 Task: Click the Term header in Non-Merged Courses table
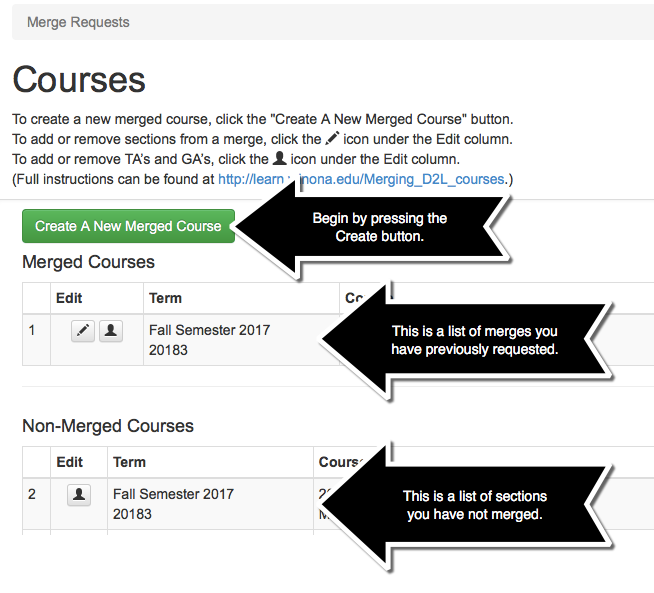[x=130, y=462]
